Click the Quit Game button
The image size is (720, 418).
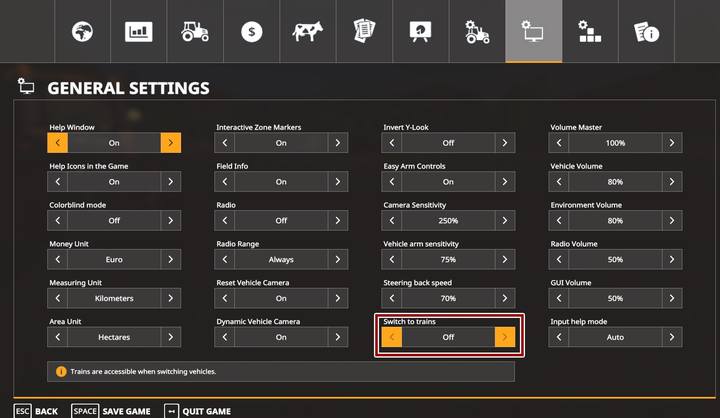tap(198, 411)
